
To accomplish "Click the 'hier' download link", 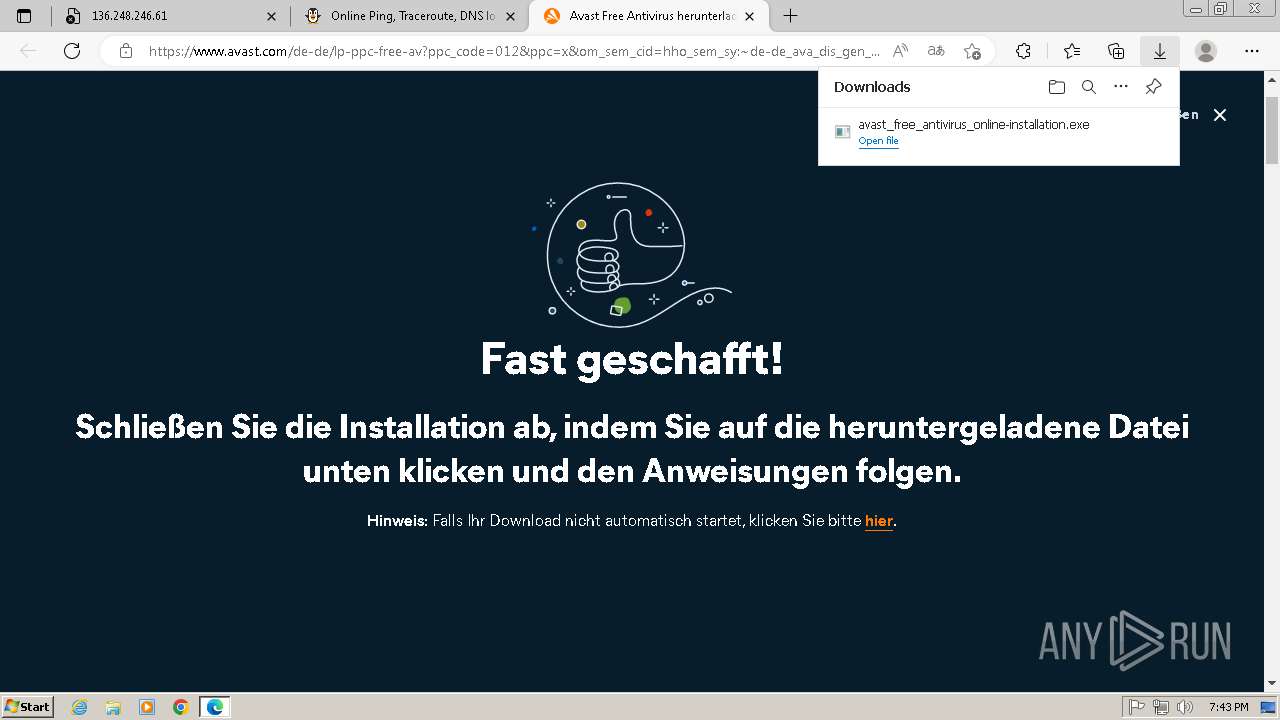I will (x=879, y=521).
